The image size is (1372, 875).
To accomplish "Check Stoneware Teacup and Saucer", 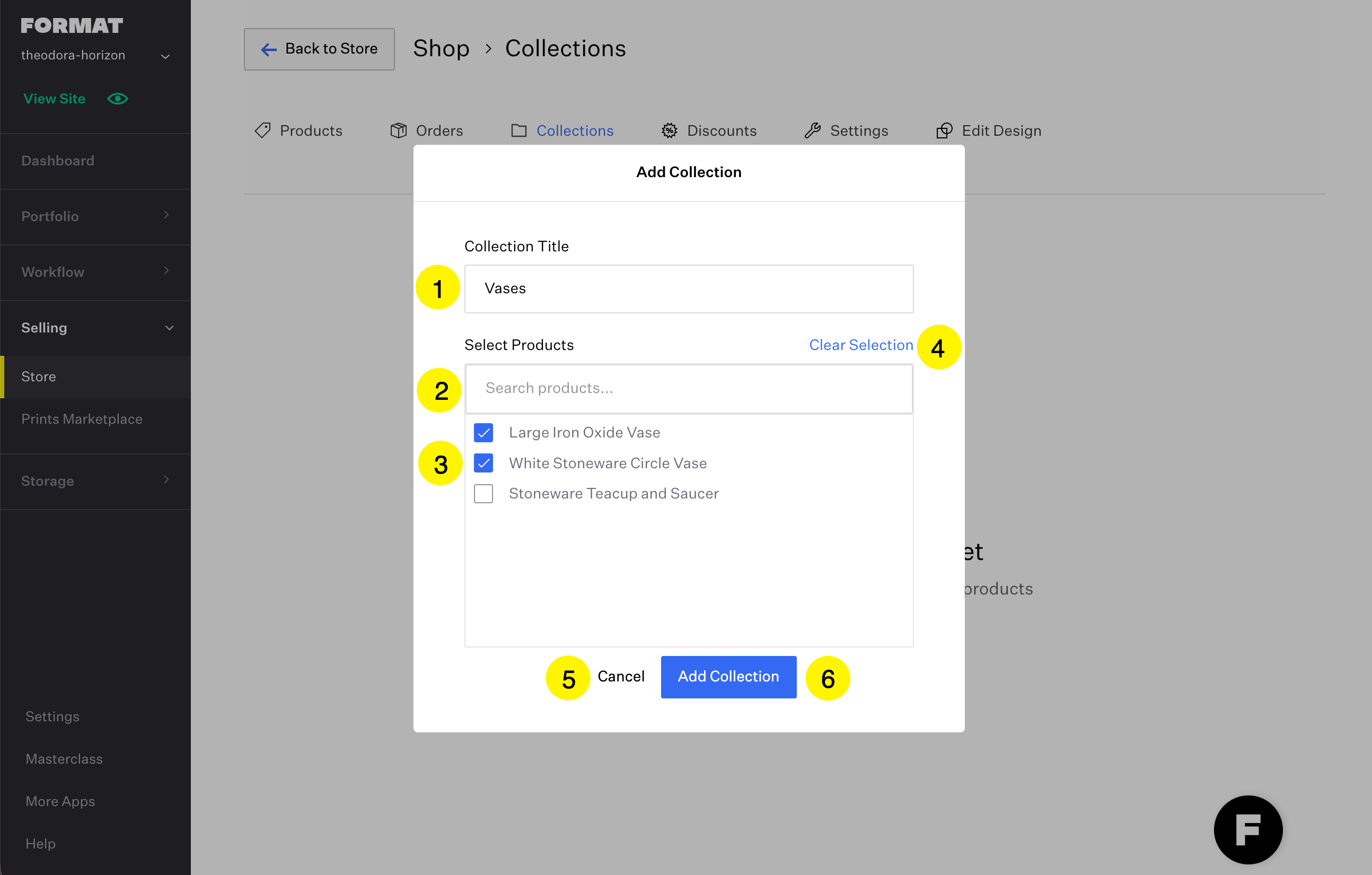I will pos(483,494).
